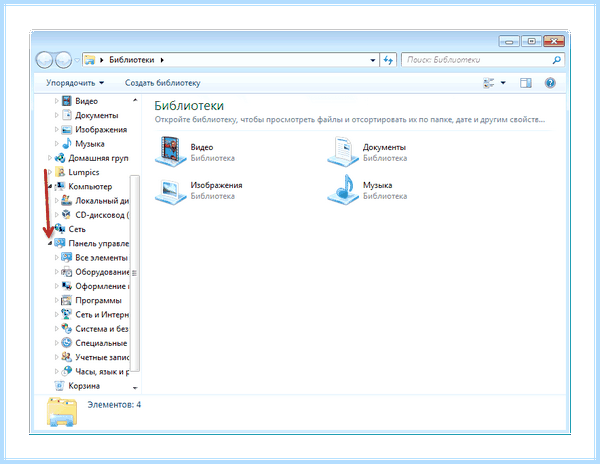Select Корзина in the navigation tree

tap(84, 386)
